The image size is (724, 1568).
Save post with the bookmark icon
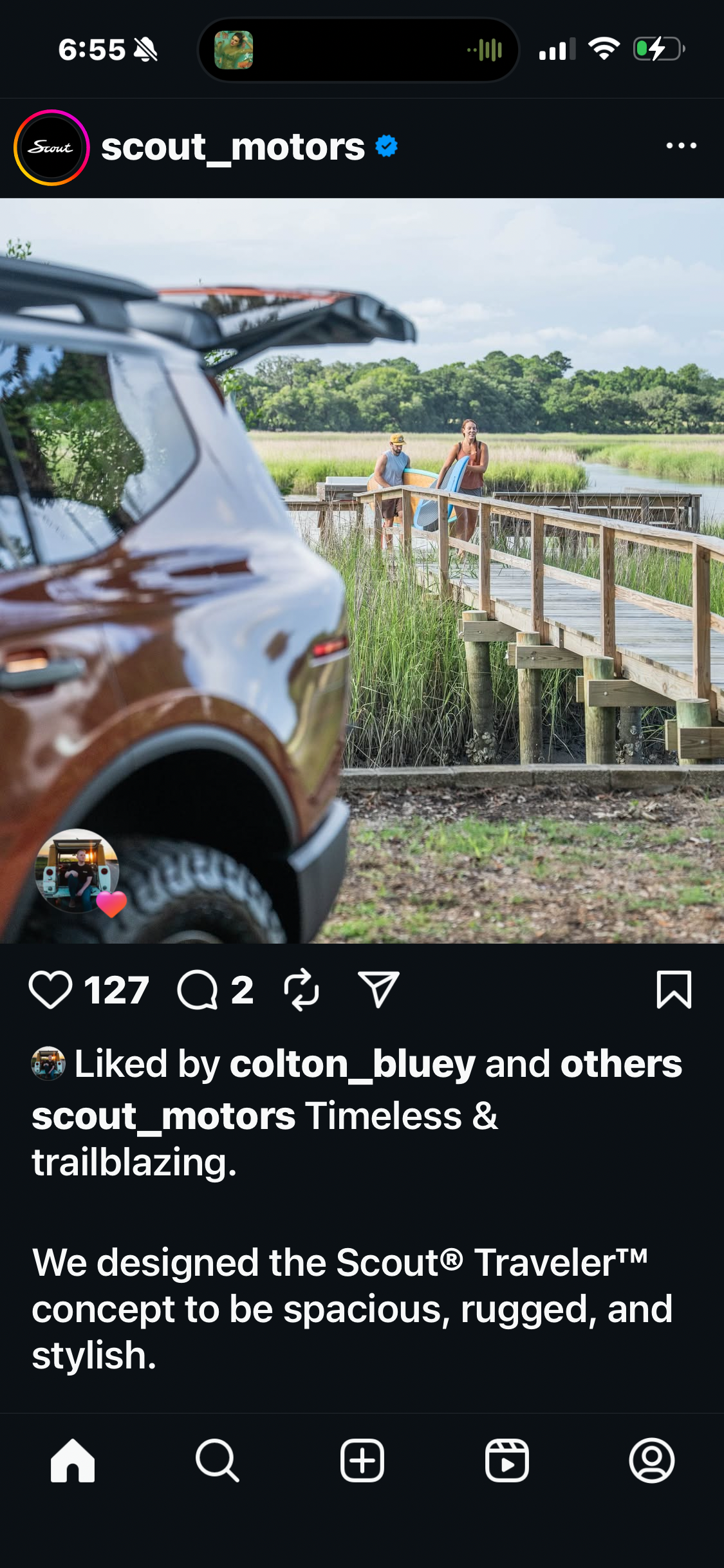coord(674,989)
